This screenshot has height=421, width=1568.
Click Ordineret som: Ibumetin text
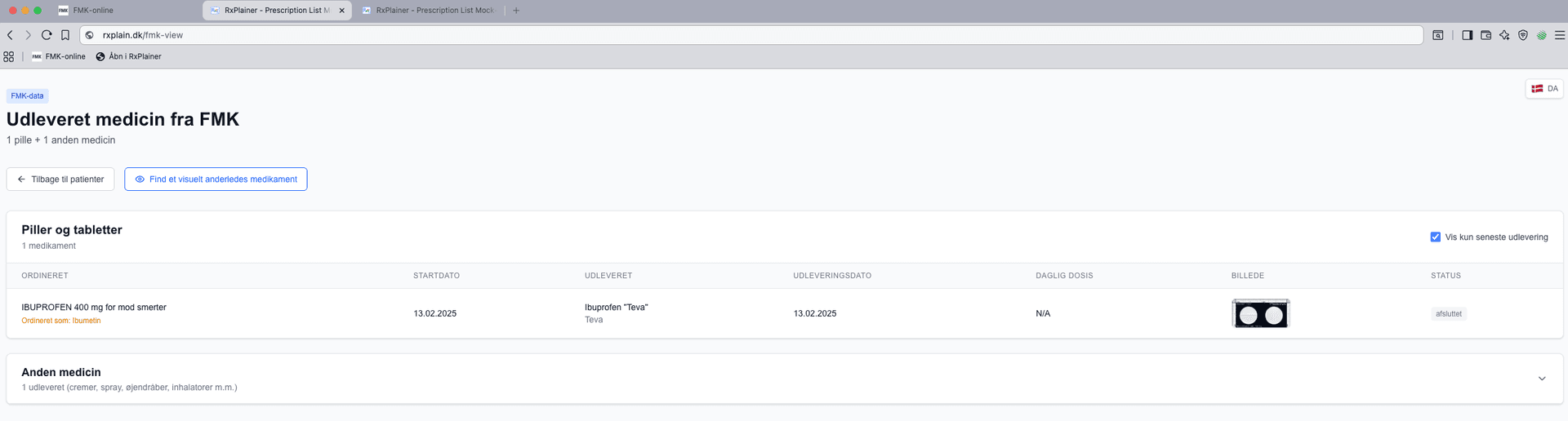click(61, 321)
